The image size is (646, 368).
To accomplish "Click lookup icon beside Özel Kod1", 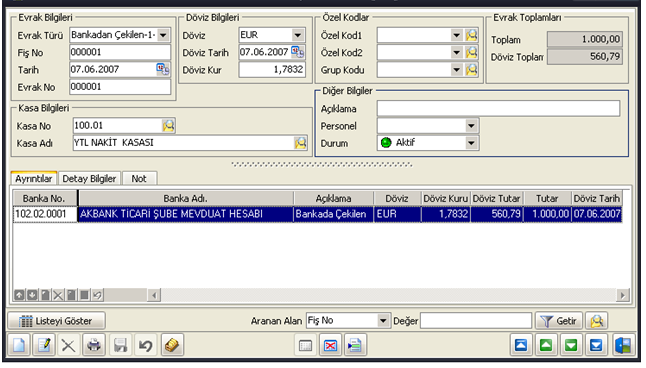I will [x=471, y=35].
